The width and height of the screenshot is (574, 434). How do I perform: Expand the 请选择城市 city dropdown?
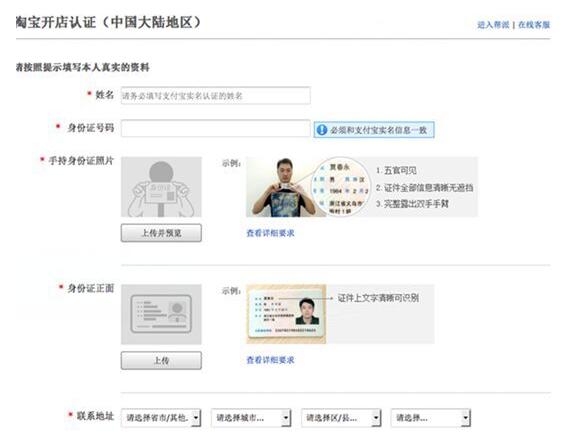(251, 418)
